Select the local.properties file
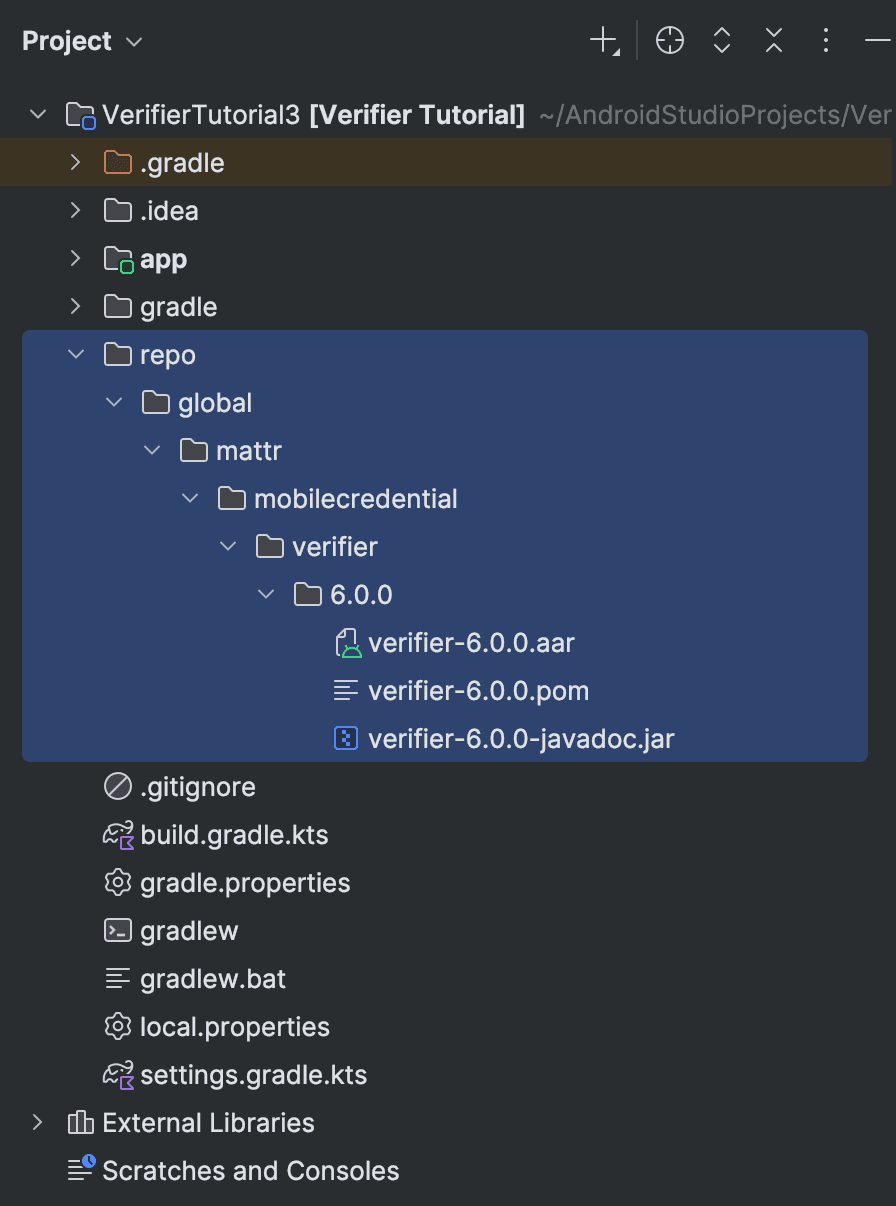This screenshot has height=1206, width=896. coord(234,1027)
